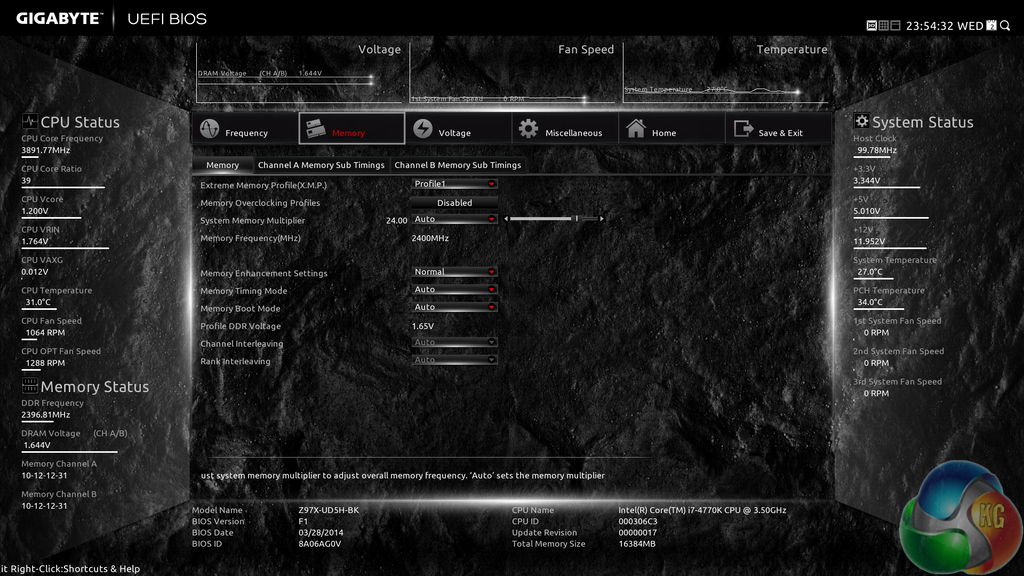Click the split-window layout icon in top bar

click(x=895, y=25)
